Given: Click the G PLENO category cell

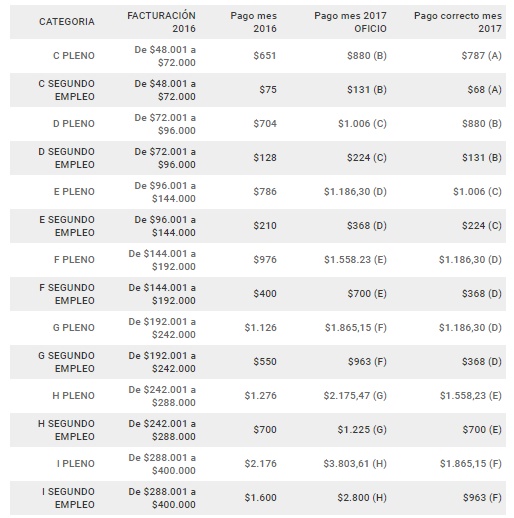Looking at the screenshot, I should click(74, 328).
